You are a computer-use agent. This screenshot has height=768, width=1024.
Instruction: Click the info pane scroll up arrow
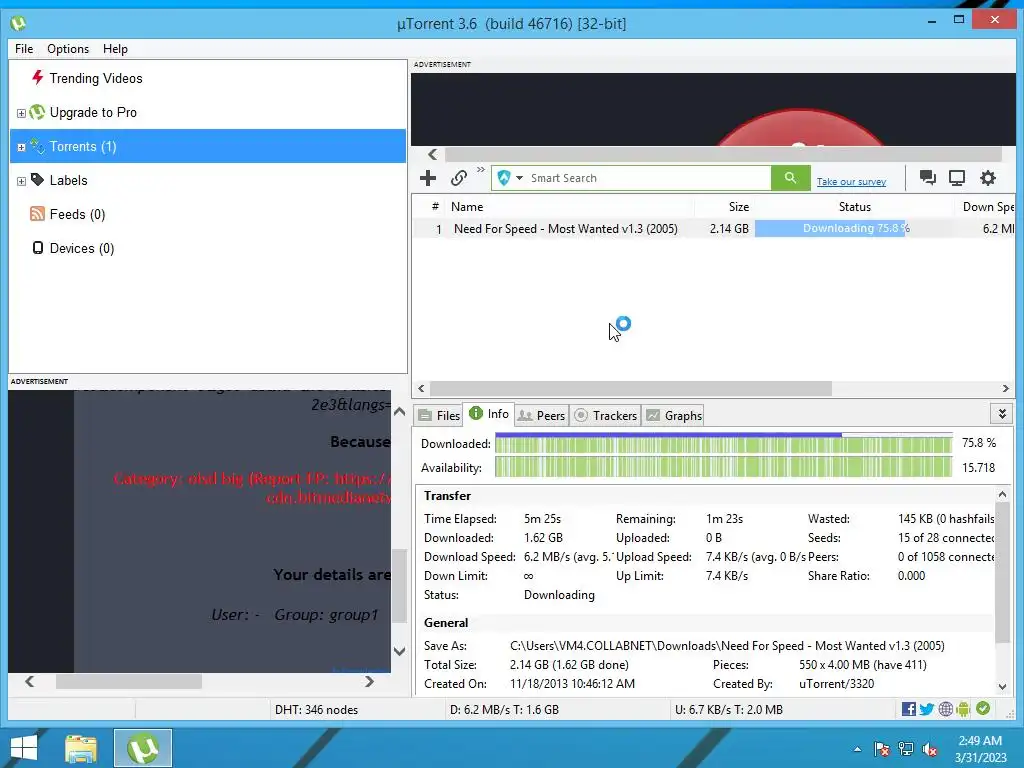click(x=1002, y=494)
